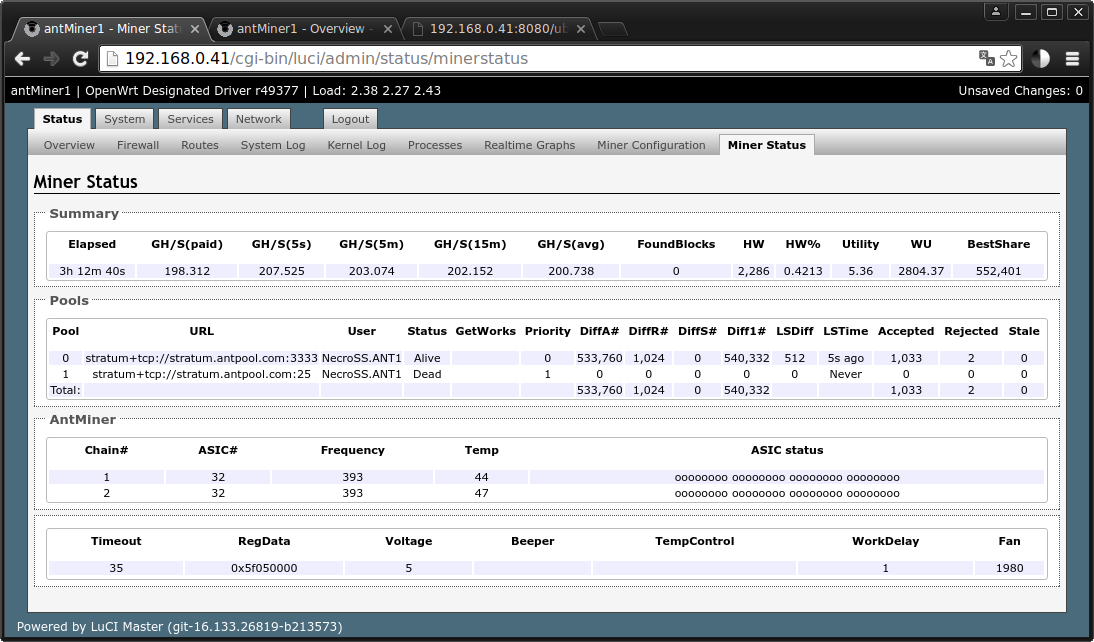
Task: Click the LuCI Master footer link
Action: point(179,627)
